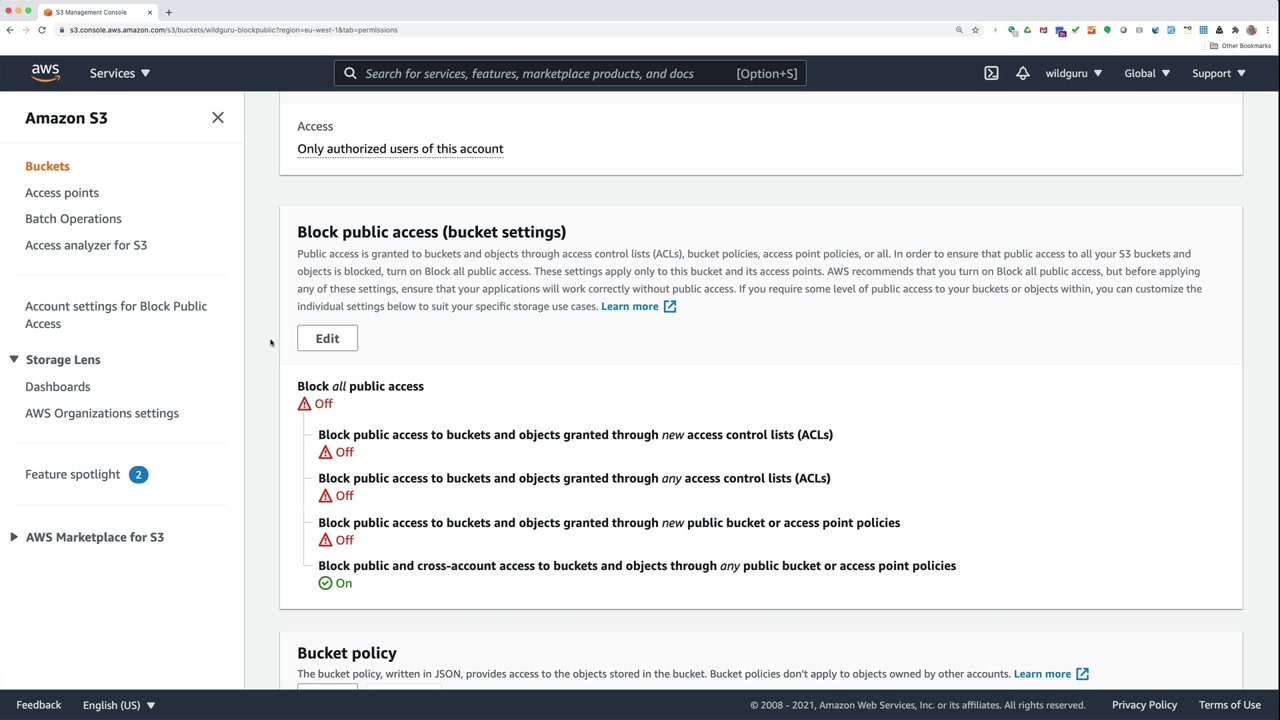Click 'Only authorized users of this account' text
The image size is (1280, 720).
pyautogui.click(x=400, y=149)
